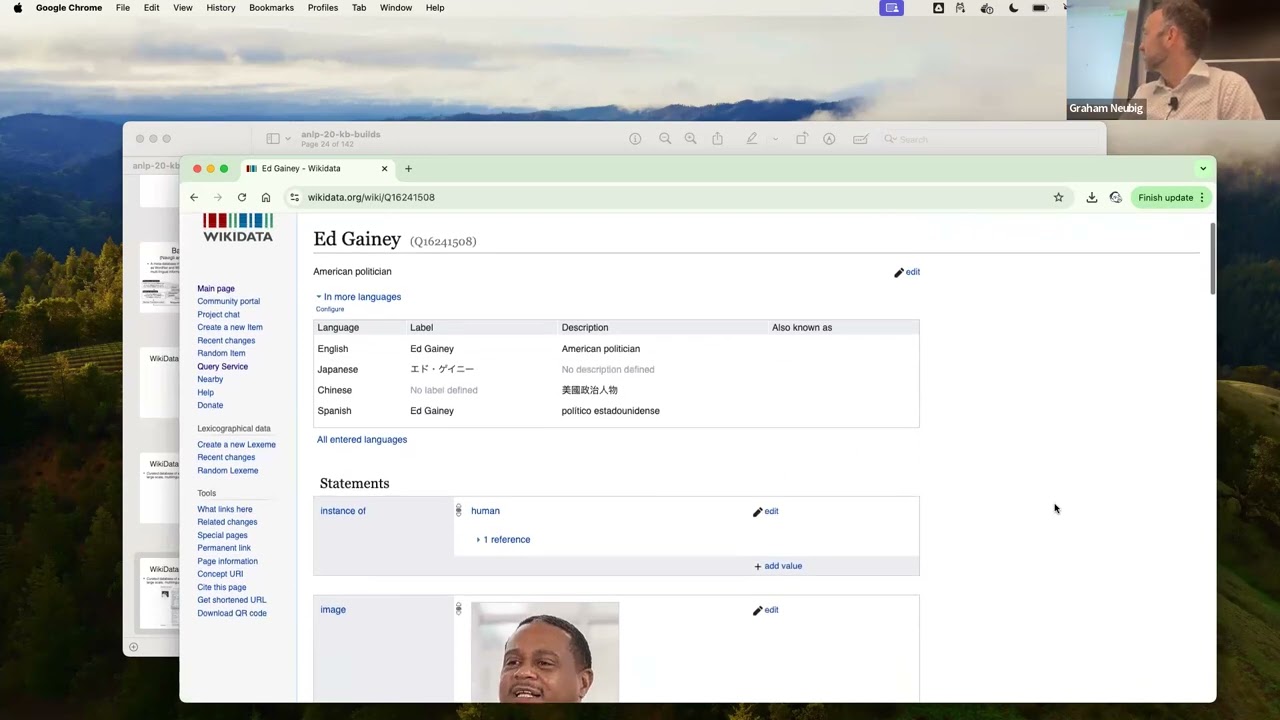The height and width of the screenshot is (720, 1280).
Task: Open Main page in sidebar
Action: [x=216, y=289]
